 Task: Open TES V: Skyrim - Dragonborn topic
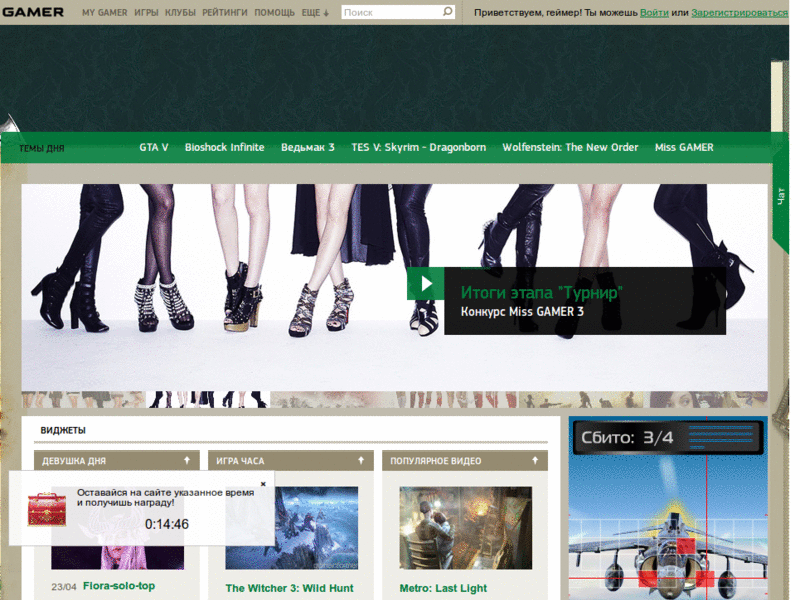tap(418, 147)
